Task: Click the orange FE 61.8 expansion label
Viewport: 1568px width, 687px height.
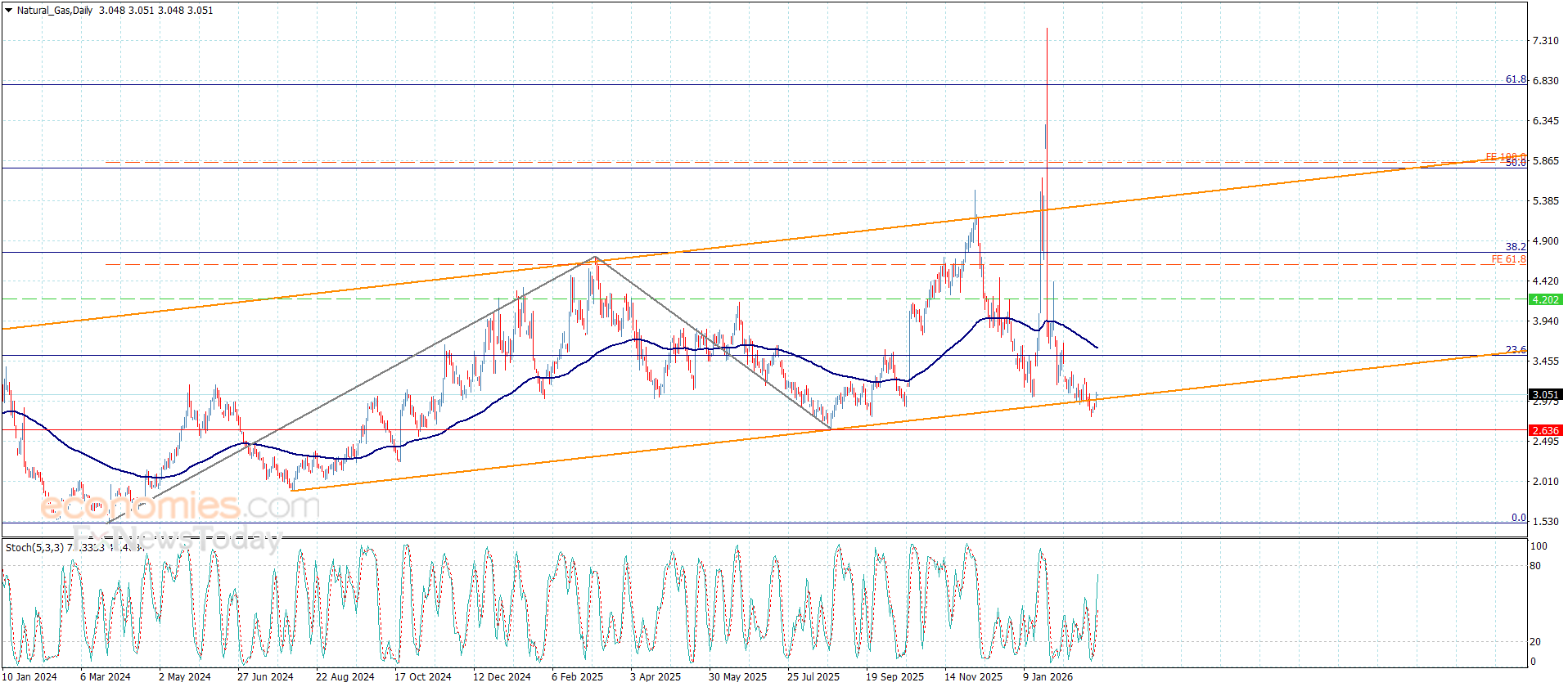Action: coord(1507,259)
